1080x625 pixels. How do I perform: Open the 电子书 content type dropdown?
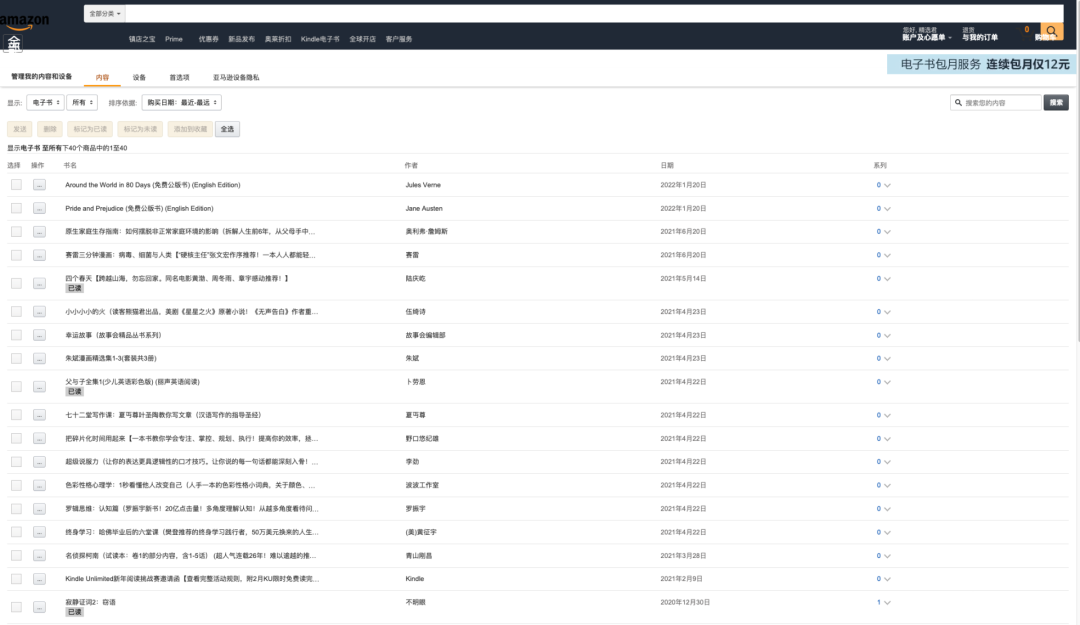click(45, 103)
